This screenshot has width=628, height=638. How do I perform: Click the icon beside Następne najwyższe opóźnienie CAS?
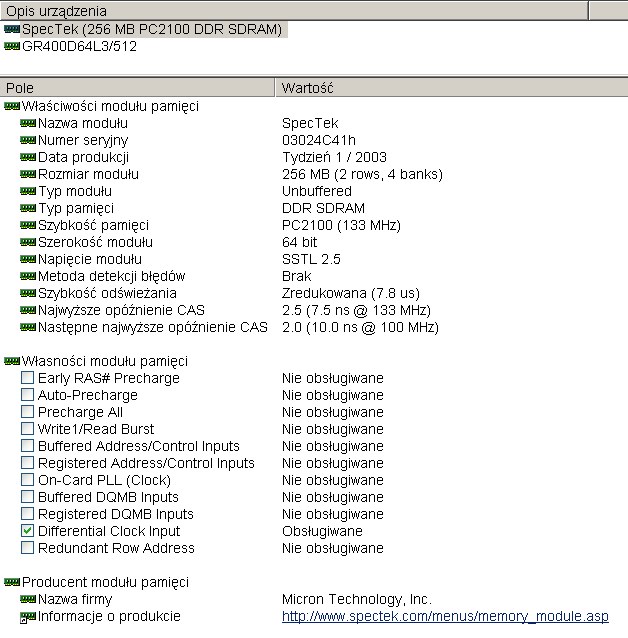[28, 328]
